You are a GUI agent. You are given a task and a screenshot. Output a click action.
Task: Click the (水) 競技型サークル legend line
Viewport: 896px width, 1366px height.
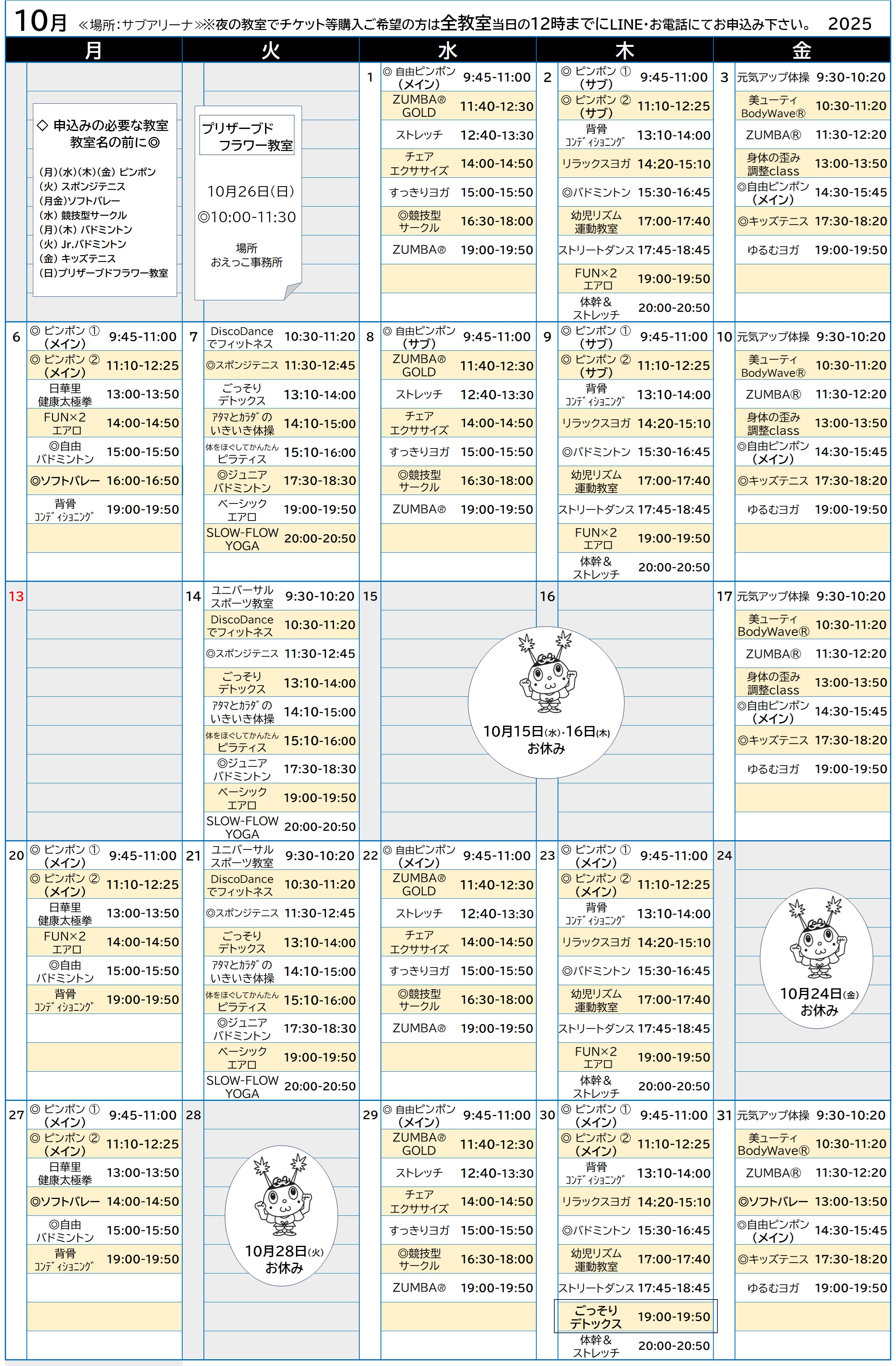[83, 215]
